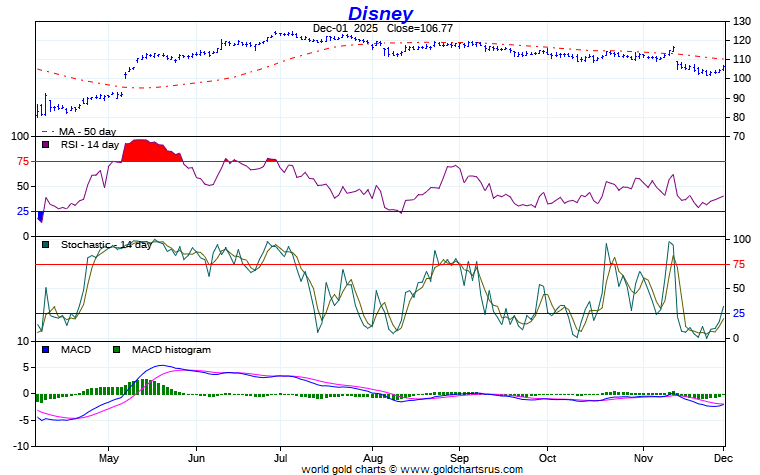The width and height of the screenshot is (760, 475).
Task: Click the 90 price axis label
Action: click(739, 98)
